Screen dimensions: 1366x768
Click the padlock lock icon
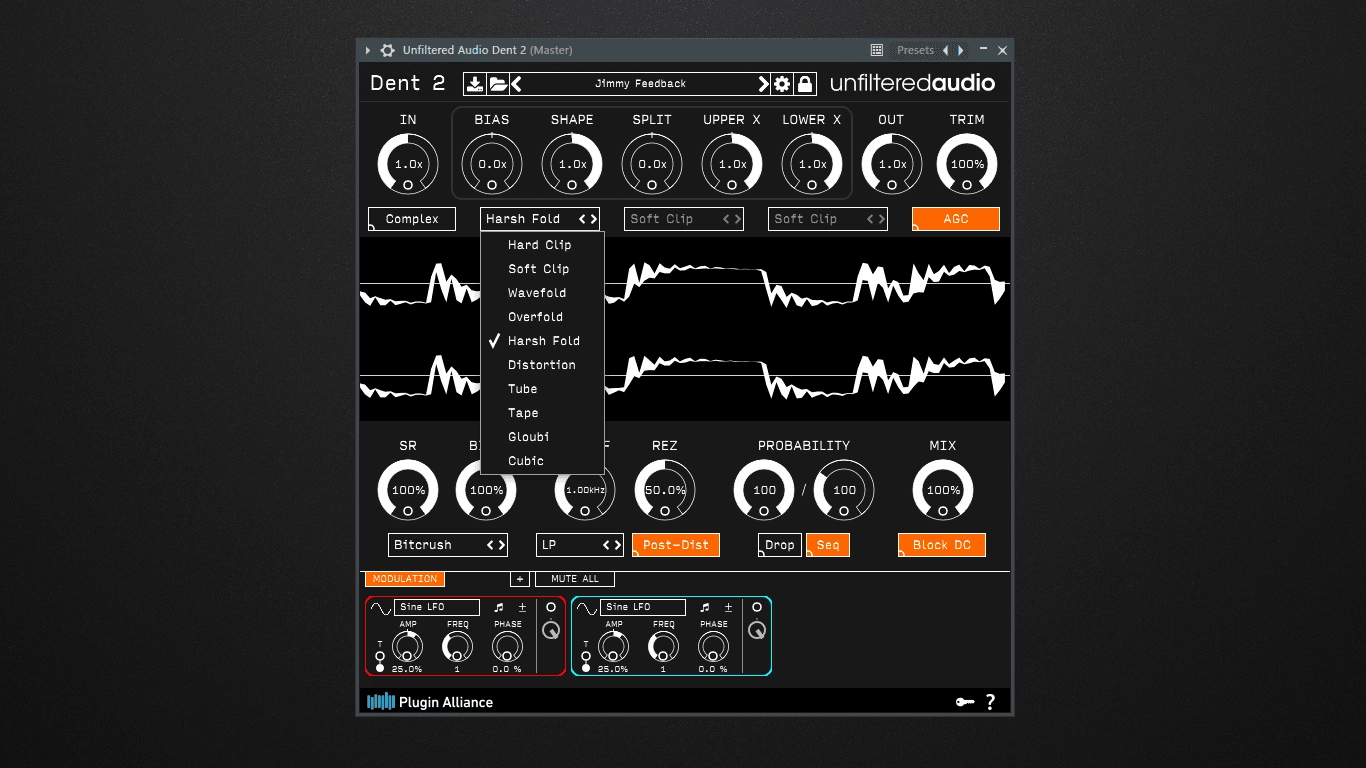(x=805, y=84)
